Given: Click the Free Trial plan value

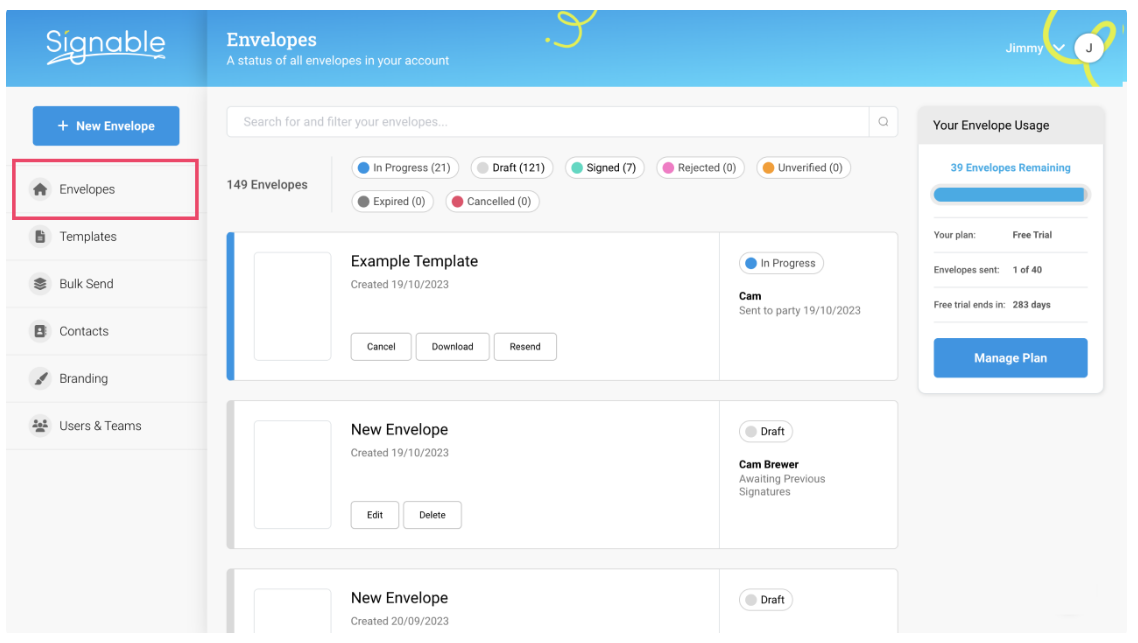Looking at the screenshot, I should (1031, 235).
